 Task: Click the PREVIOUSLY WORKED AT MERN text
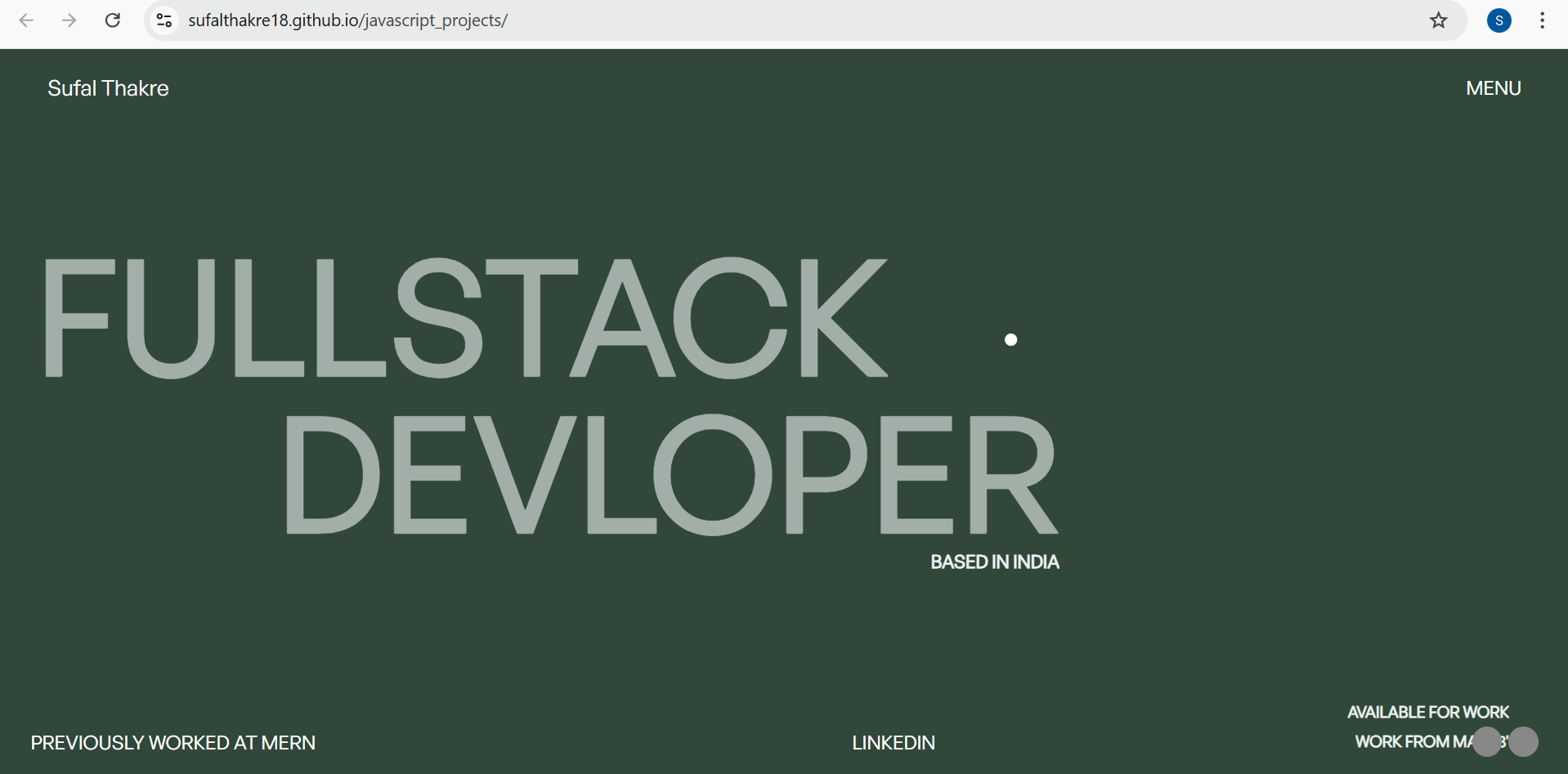(172, 743)
